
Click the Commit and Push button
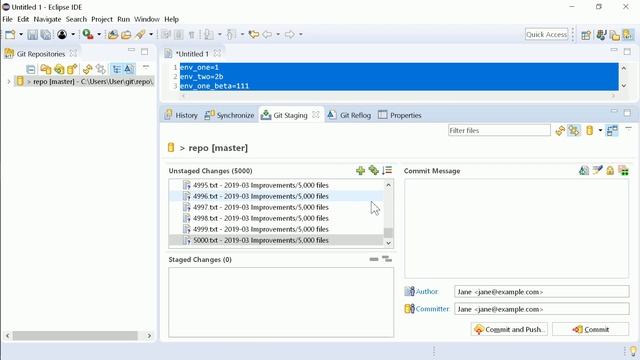[x=509, y=329]
